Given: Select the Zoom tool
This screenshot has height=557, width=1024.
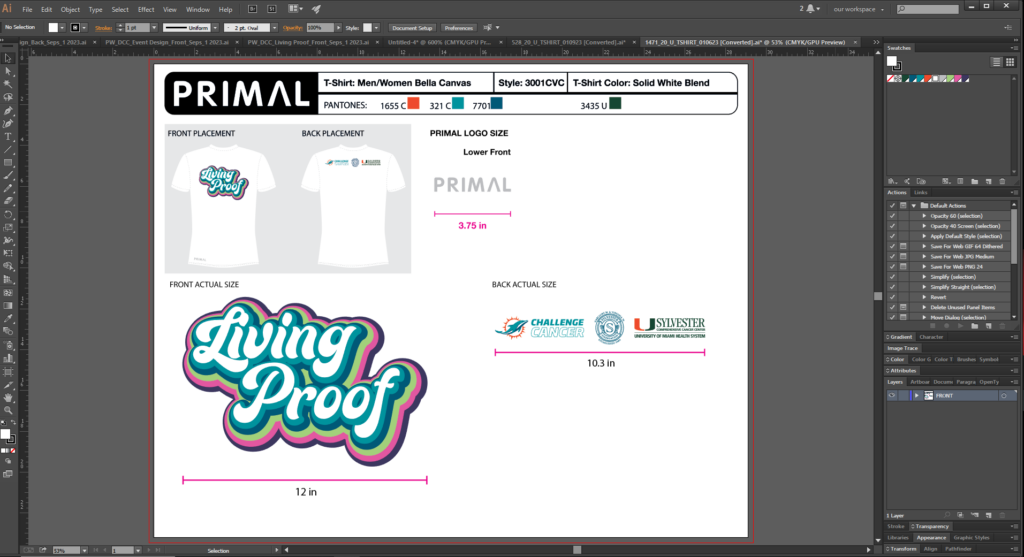Looking at the screenshot, I should 8,410.
